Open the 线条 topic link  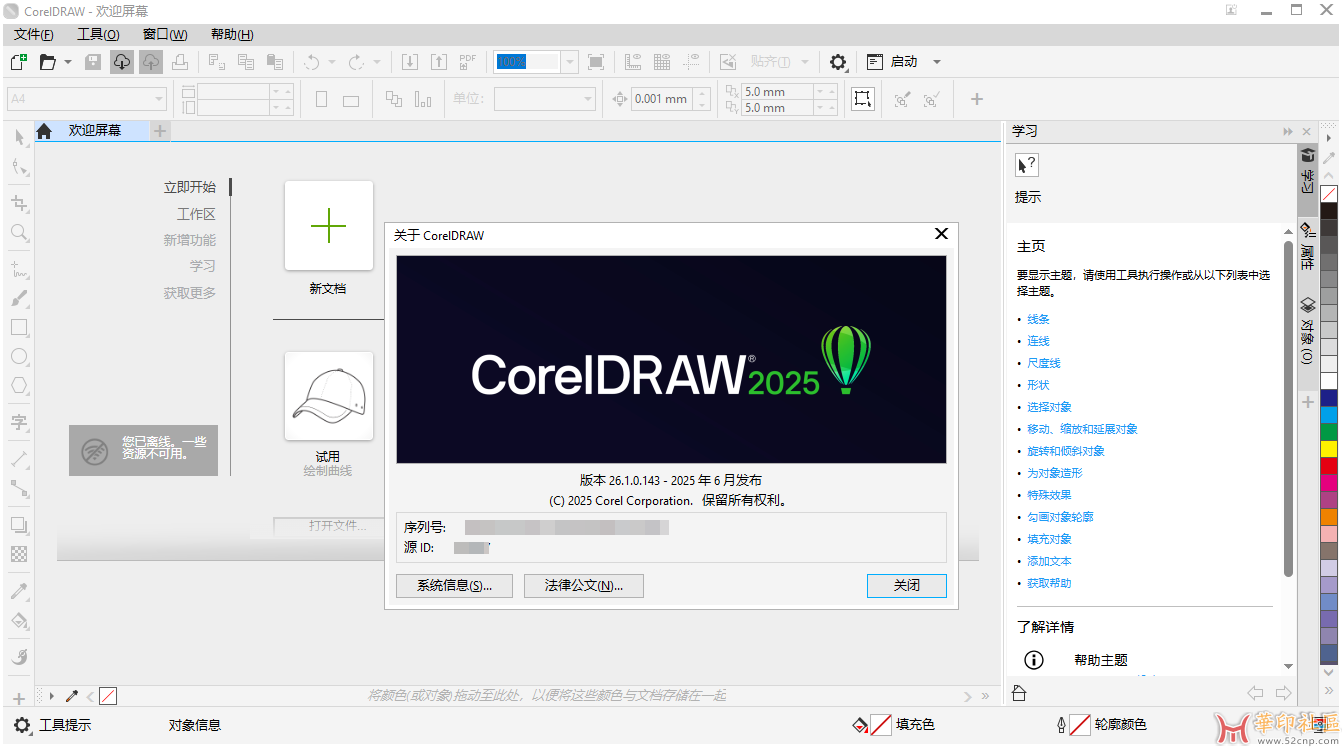pos(1038,319)
